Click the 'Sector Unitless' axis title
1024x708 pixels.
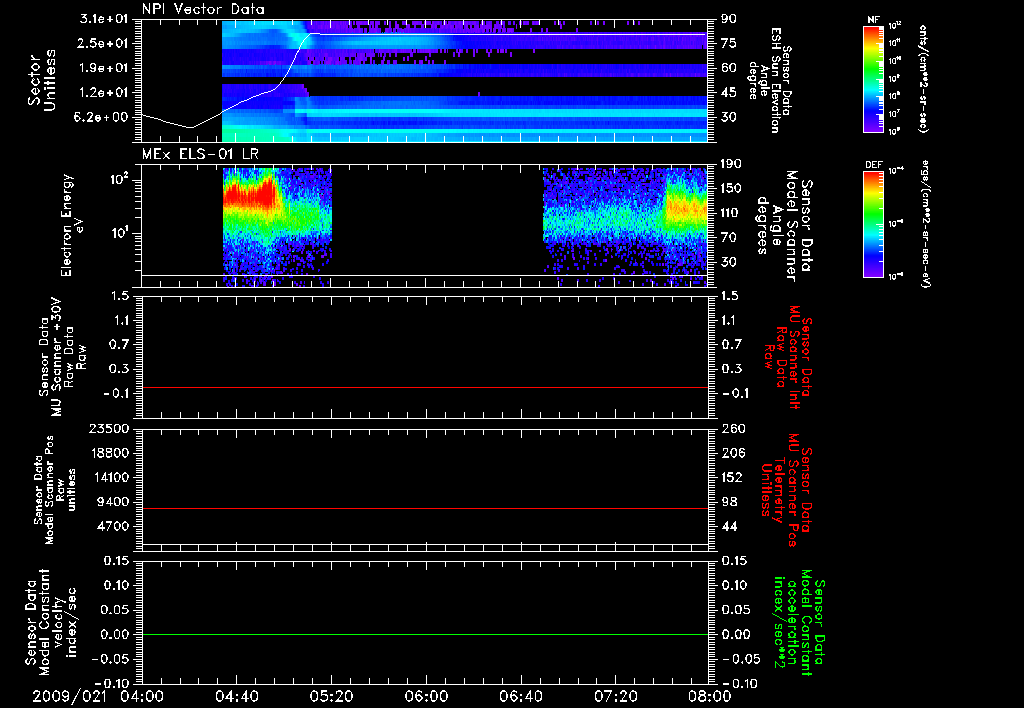point(41,80)
